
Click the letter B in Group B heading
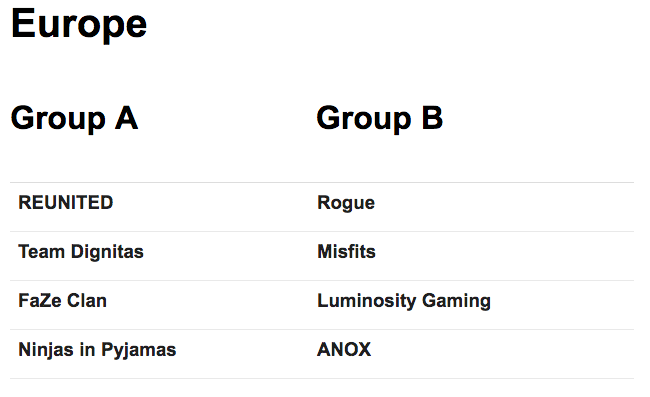click(x=432, y=118)
